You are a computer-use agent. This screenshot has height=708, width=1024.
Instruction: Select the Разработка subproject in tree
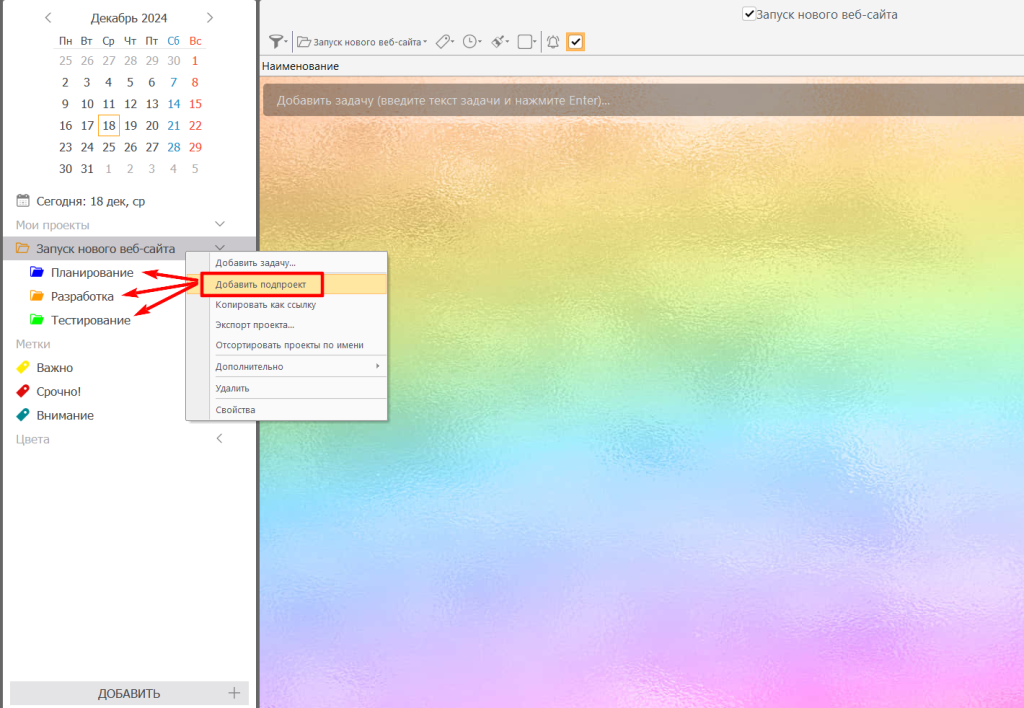pos(82,296)
